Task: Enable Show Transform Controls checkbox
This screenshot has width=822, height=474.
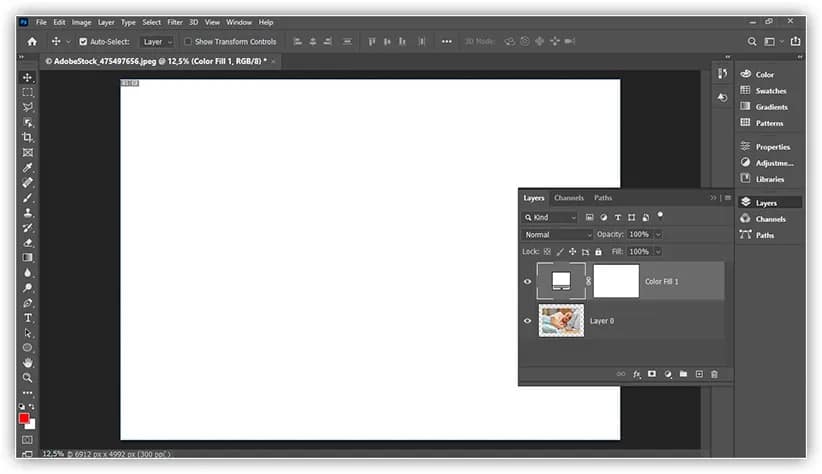Action: point(188,42)
